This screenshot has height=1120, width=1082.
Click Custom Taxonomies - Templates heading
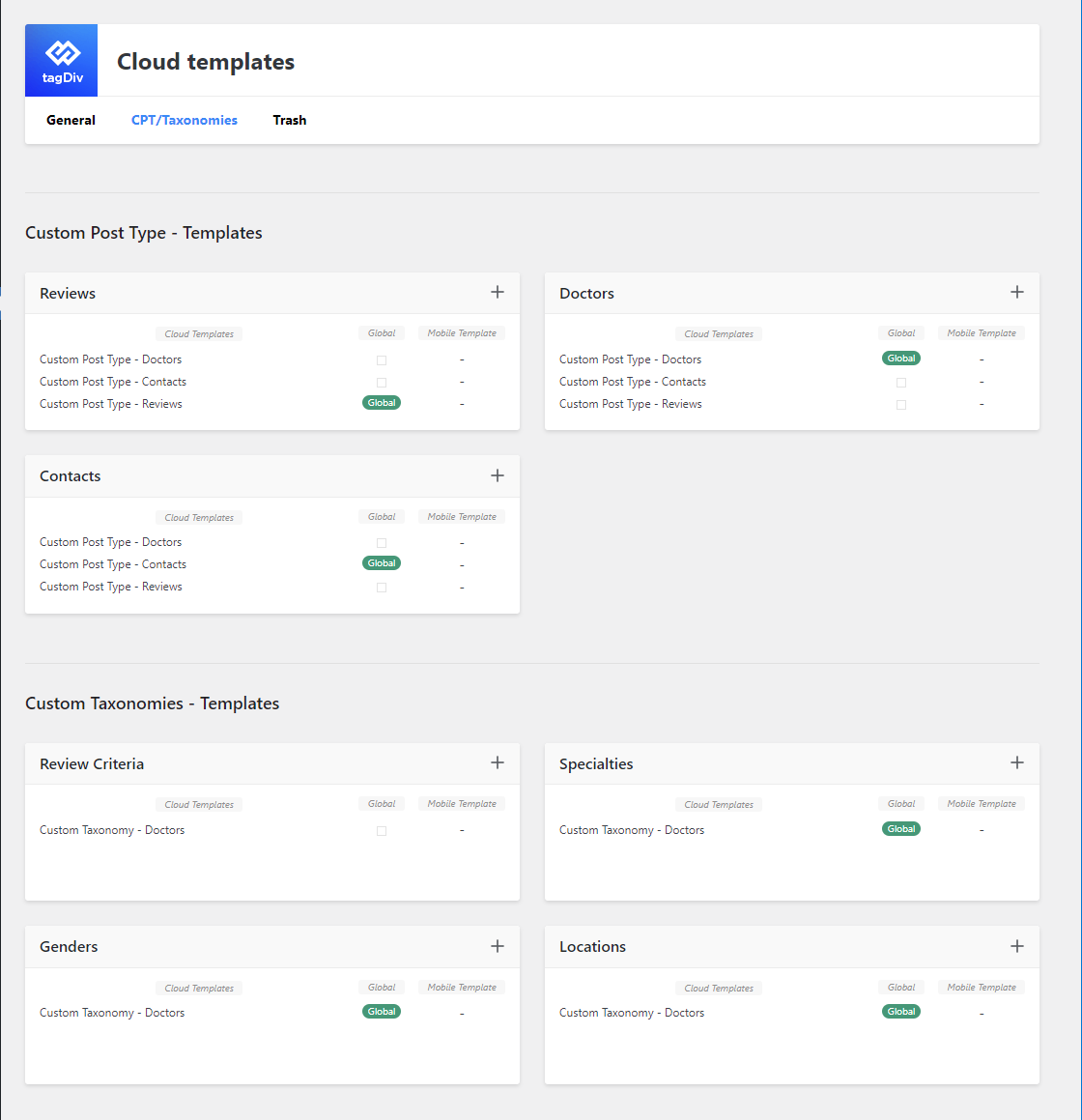coord(152,704)
